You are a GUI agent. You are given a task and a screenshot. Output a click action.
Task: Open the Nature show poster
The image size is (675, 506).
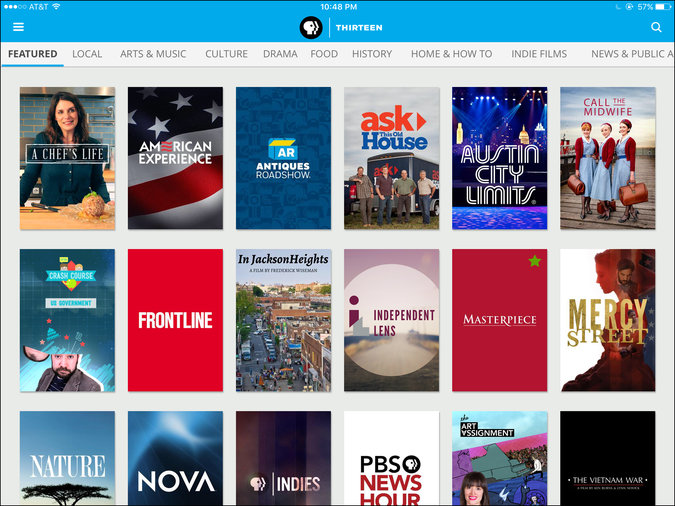click(67, 458)
